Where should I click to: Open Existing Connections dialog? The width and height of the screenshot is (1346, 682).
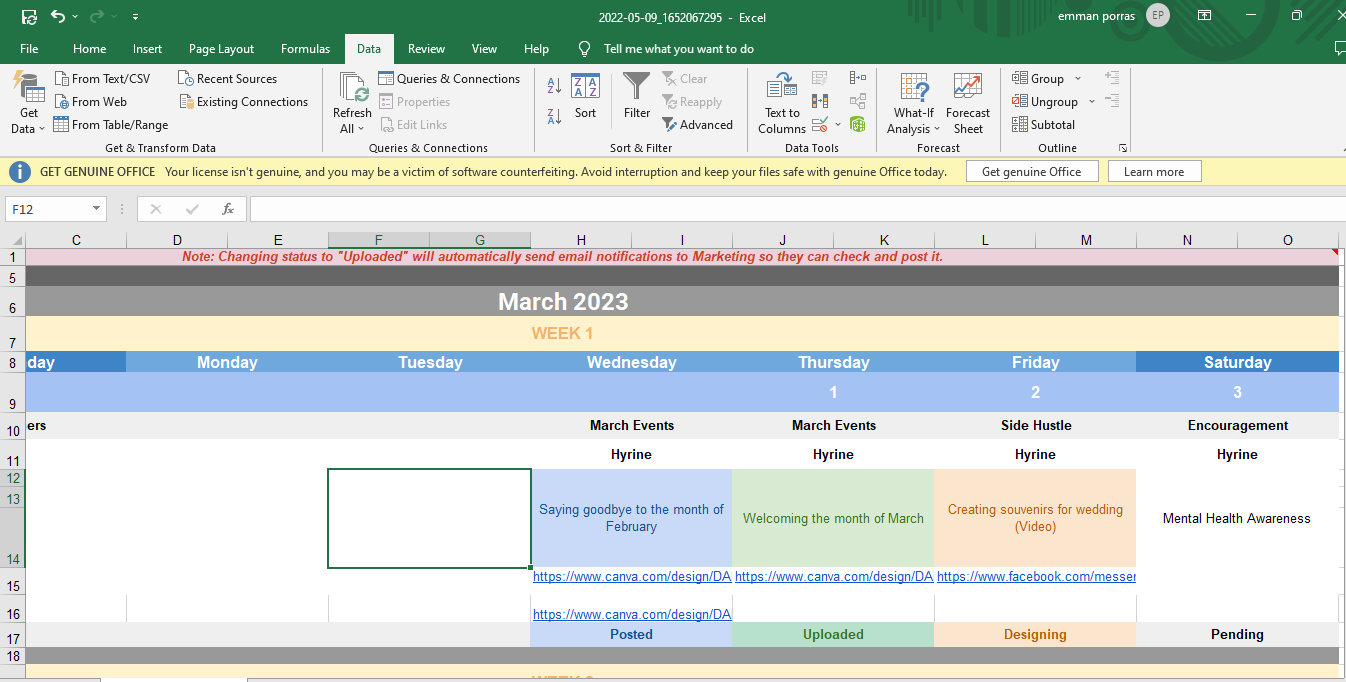(243, 101)
